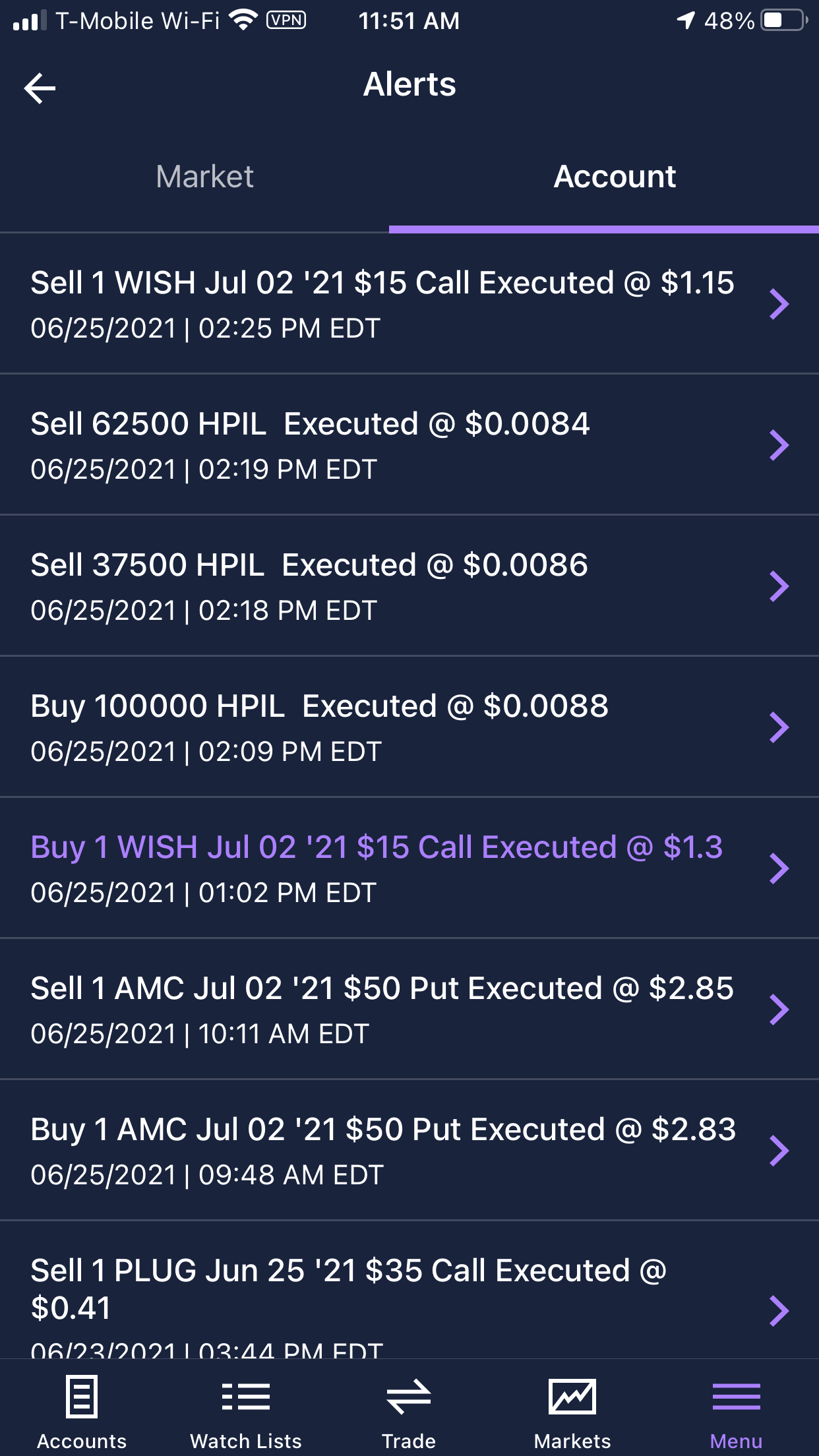Viewport: 819px width, 1456px height.
Task: Expand the Sell 37500 HPIL alert chevron
Action: [x=779, y=586]
